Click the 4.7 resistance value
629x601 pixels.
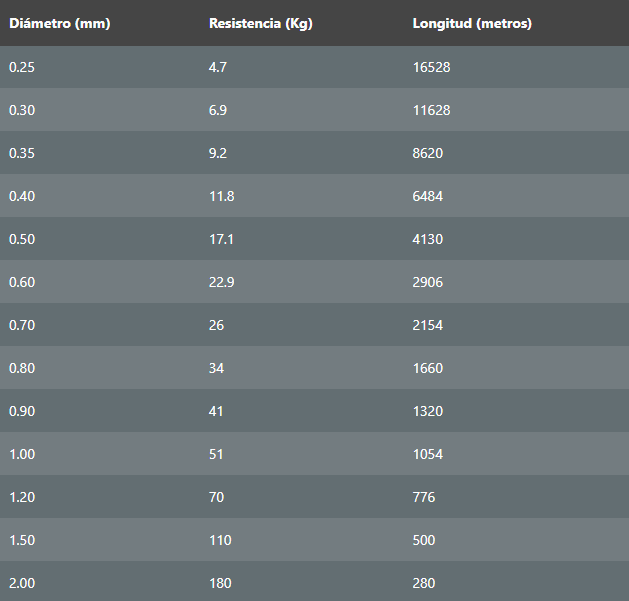(x=219, y=67)
